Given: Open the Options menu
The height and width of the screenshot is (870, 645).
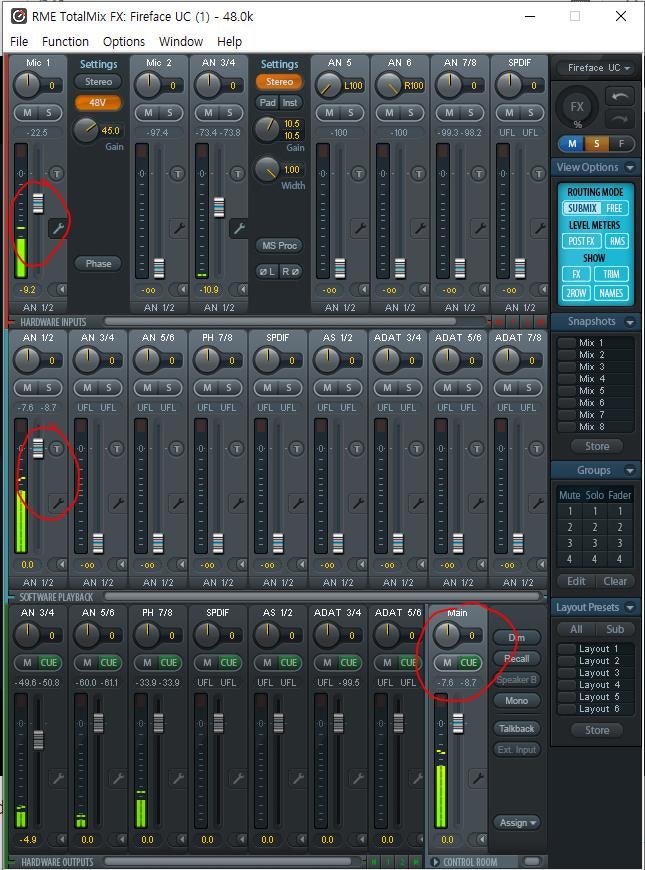Looking at the screenshot, I should click(x=124, y=42).
